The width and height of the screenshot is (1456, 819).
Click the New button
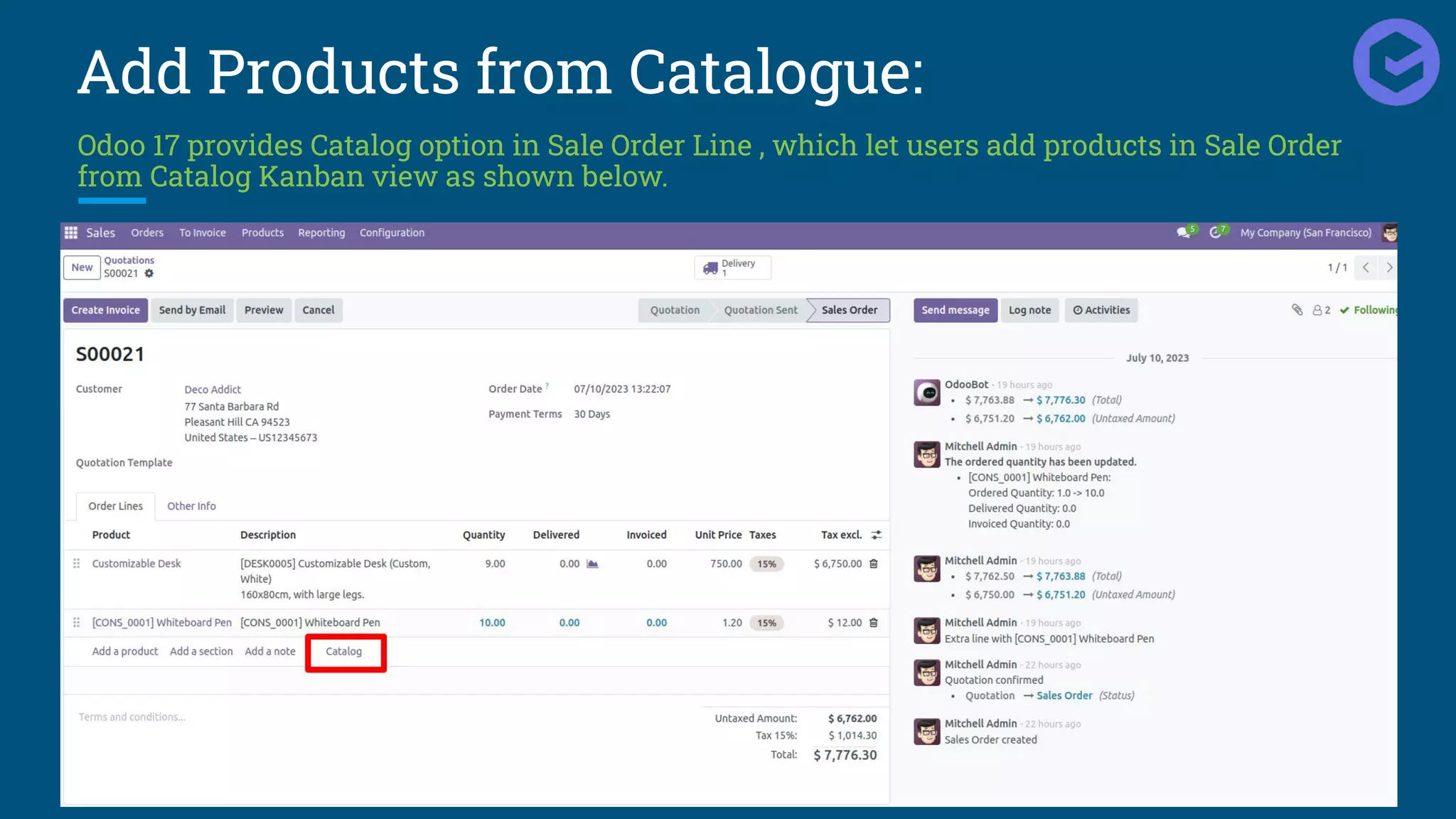[82, 267]
